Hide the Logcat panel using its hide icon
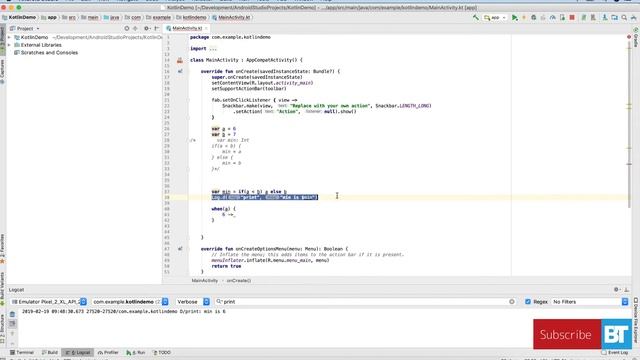This screenshot has width=640, height=360. [x=627, y=289]
